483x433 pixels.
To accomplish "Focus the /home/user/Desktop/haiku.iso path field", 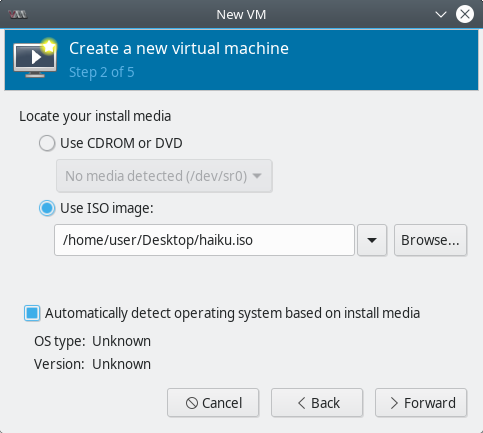I will [x=204, y=240].
